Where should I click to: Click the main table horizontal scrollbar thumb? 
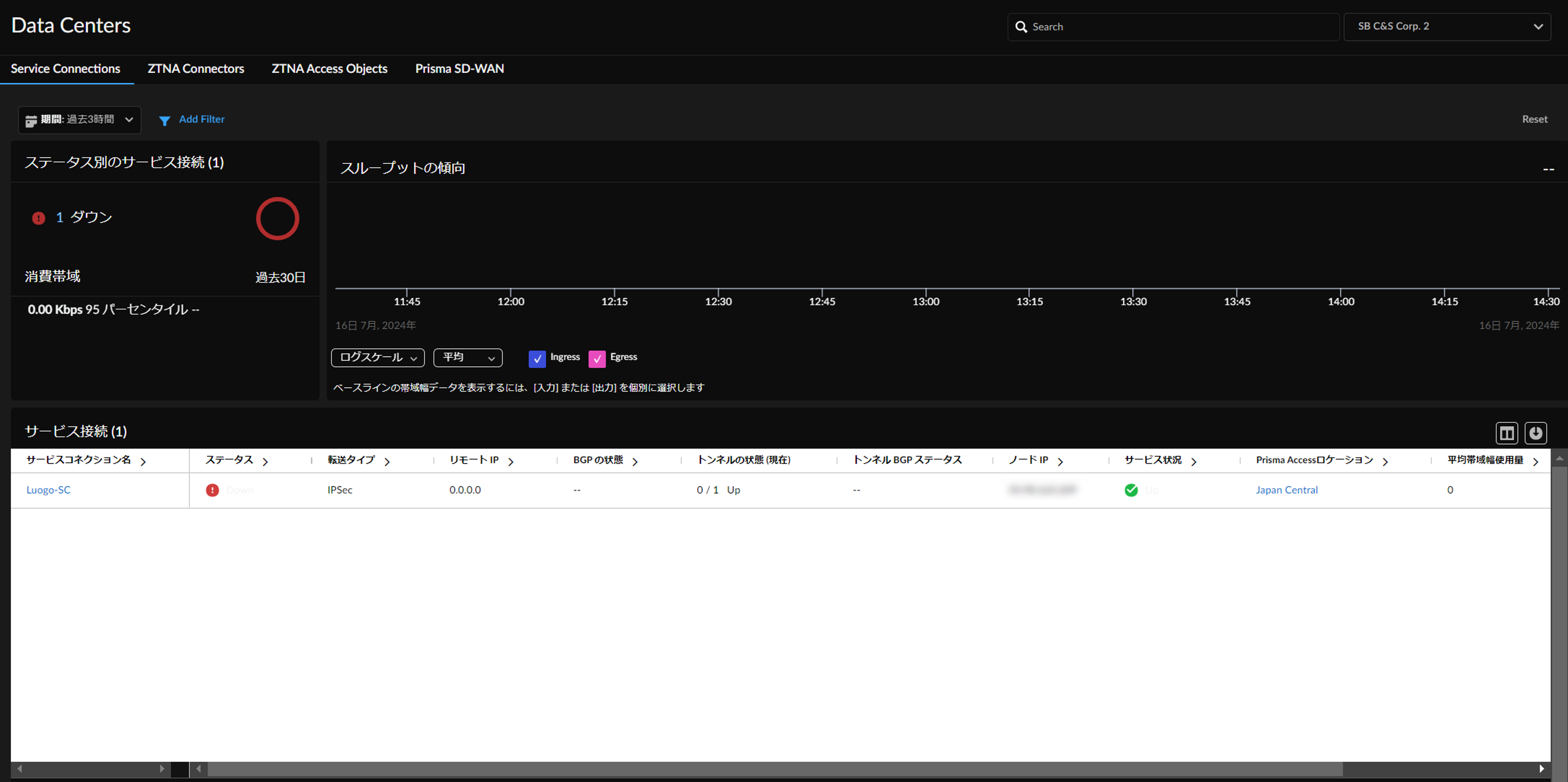pyautogui.click(x=775, y=769)
